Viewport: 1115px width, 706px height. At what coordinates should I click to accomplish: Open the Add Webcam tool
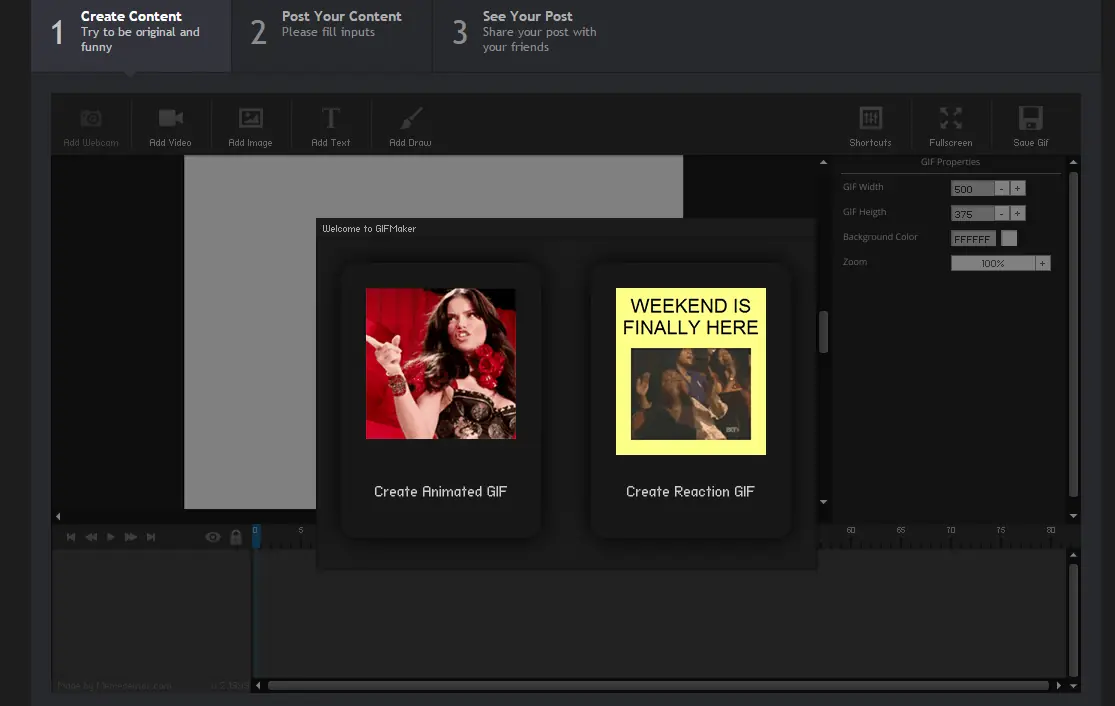91,127
